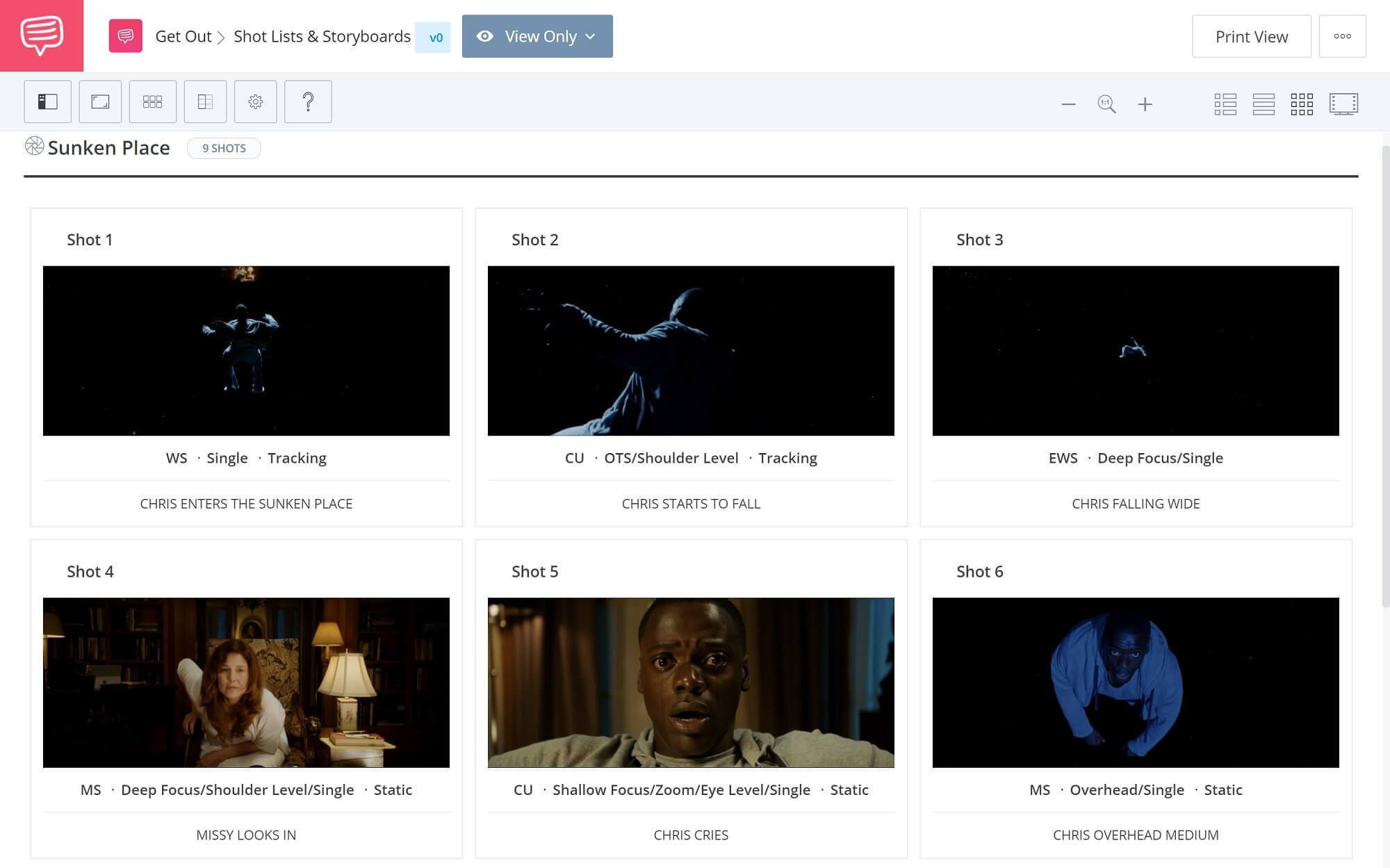Open the Get Out breadcrumb link
Screen dimensions: 1390x868
[183, 36]
